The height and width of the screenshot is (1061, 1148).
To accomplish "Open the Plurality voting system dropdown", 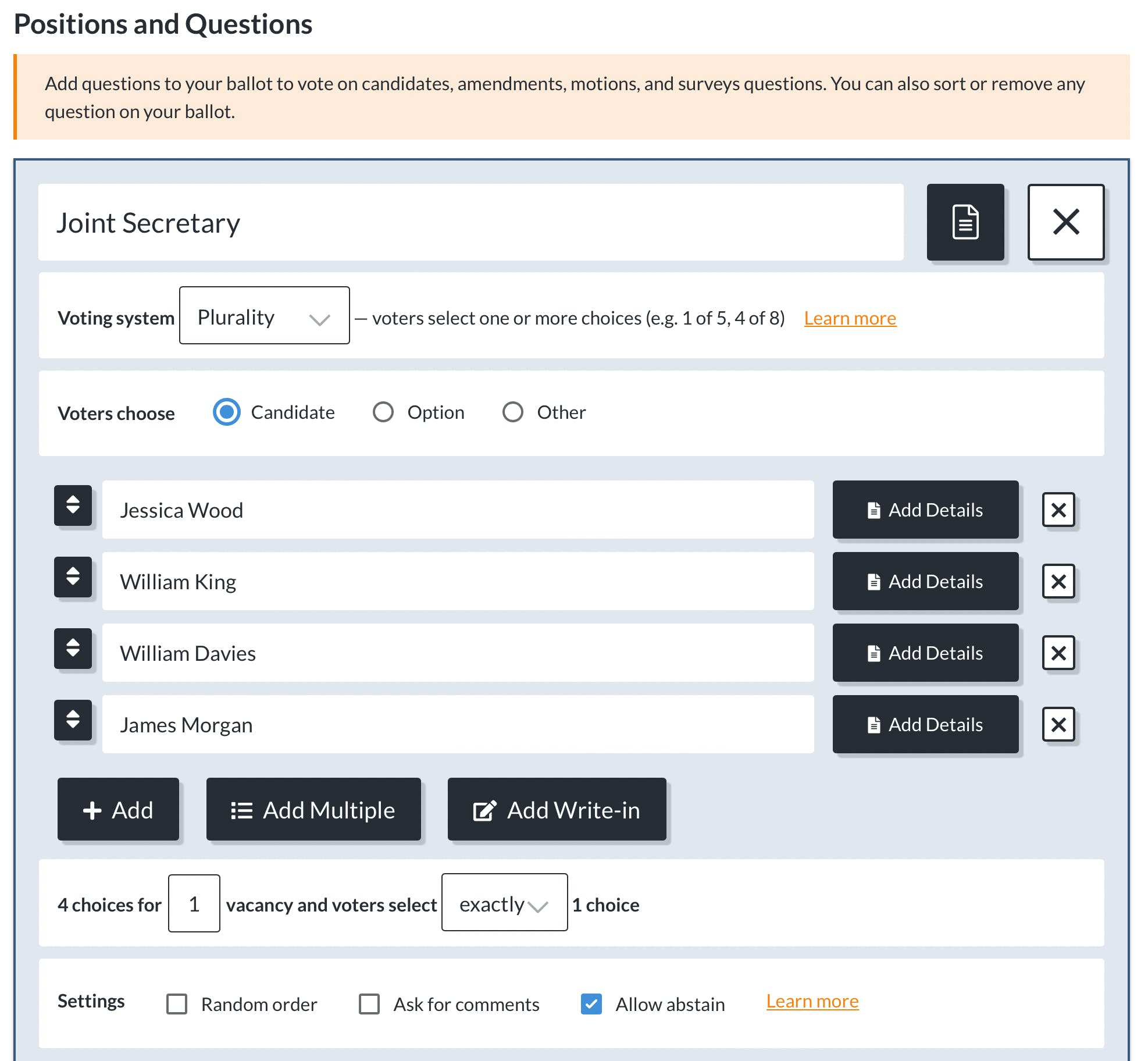I will coord(265,315).
